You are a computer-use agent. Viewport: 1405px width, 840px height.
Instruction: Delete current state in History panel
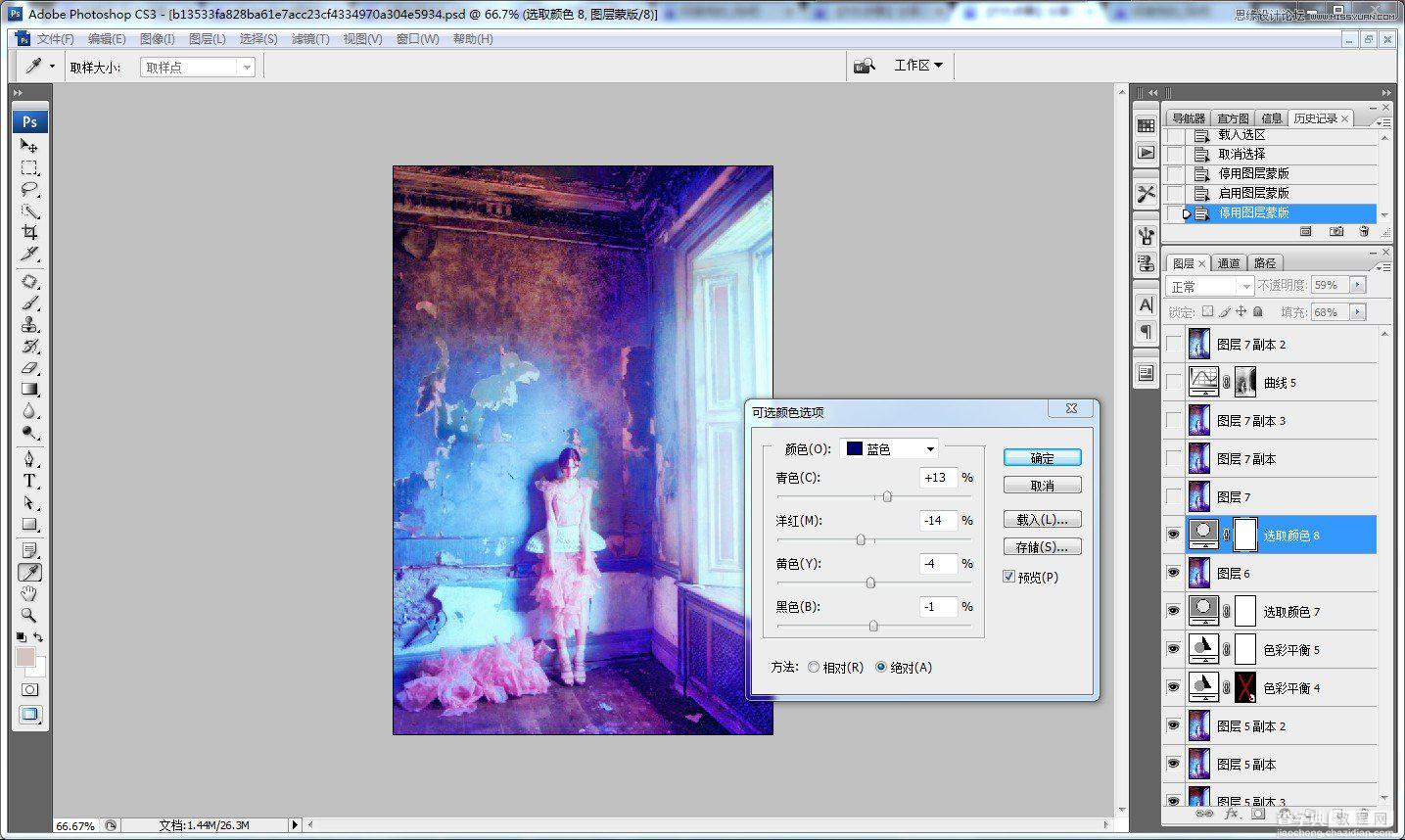click(x=1364, y=232)
